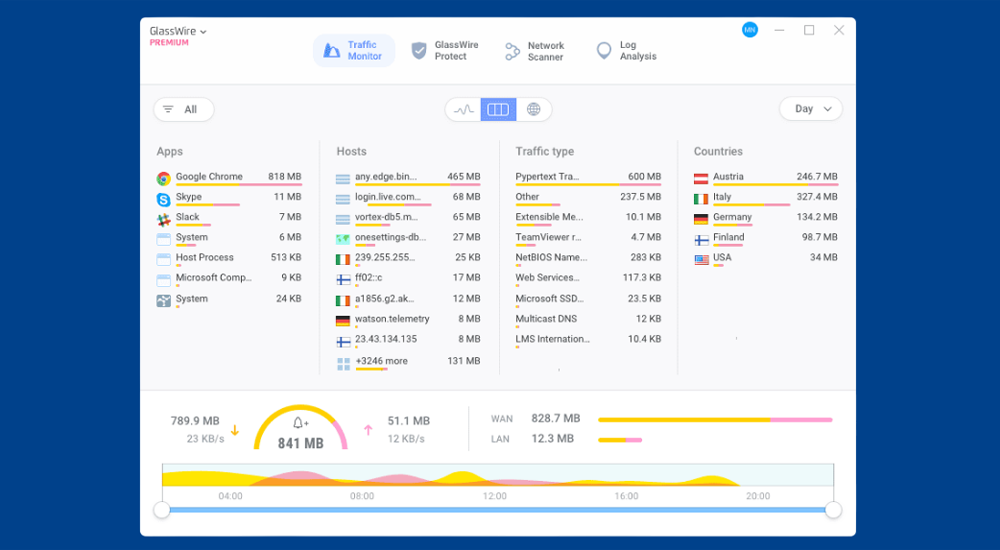Select TeamViewer r... traffic type
The width and height of the screenshot is (1000, 550).
[588, 239]
